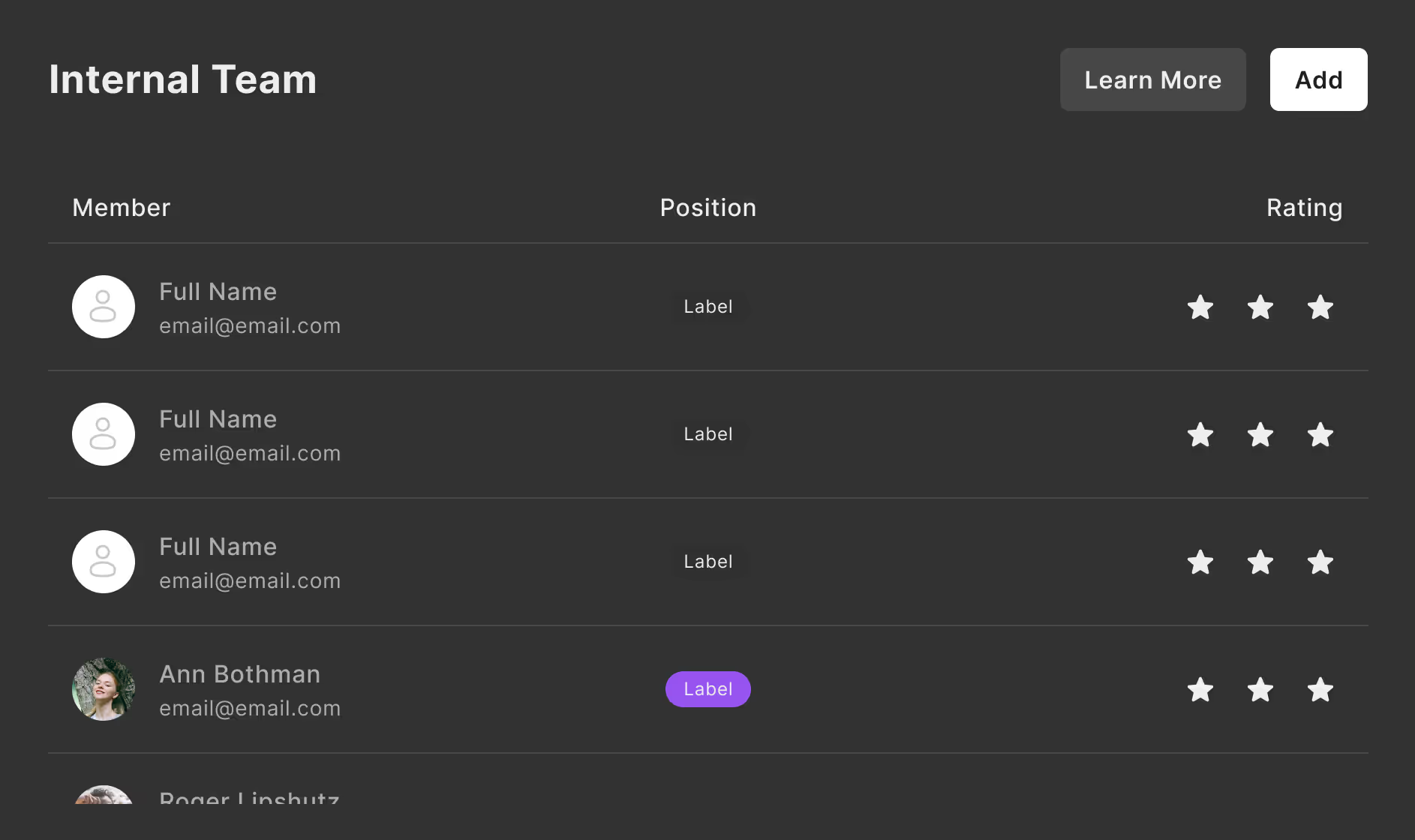Click the second row placeholder avatar
Viewport: 1415px width, 840px height.
click(104, 434)
